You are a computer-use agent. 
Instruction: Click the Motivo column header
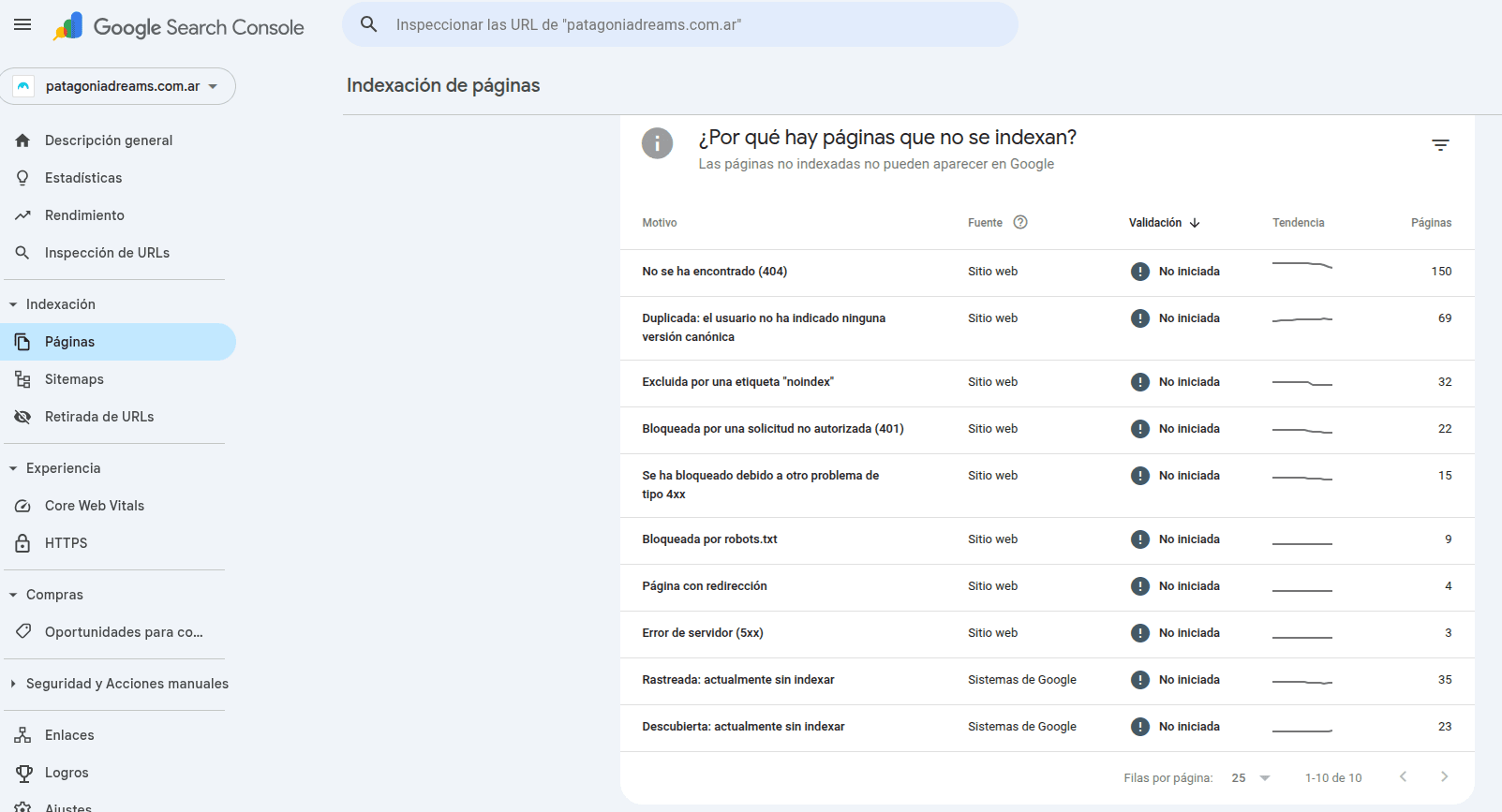tap(660, 223)
